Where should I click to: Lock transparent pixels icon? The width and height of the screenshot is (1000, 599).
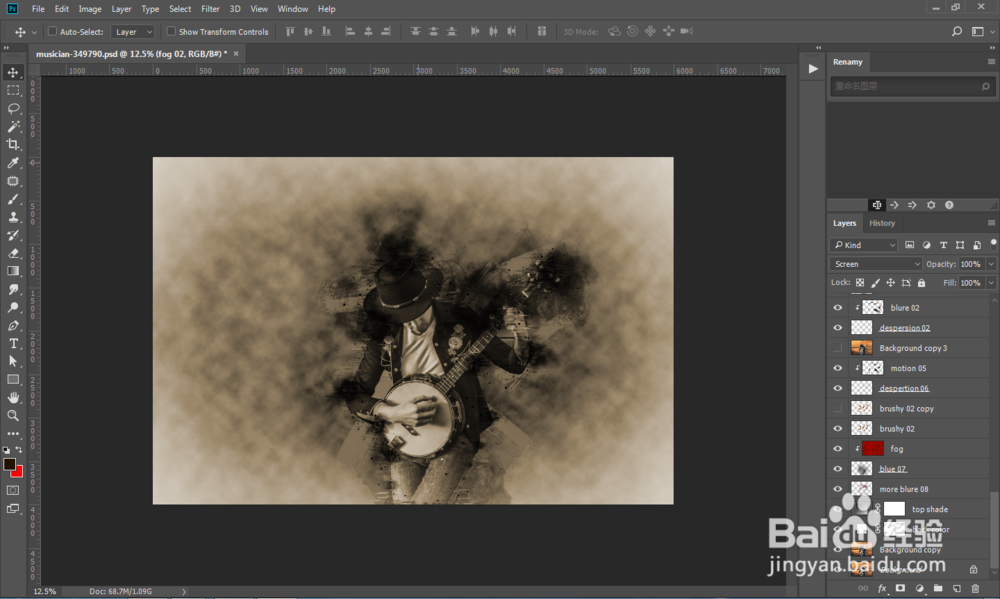pyautogui.click(x=860, y=283)
